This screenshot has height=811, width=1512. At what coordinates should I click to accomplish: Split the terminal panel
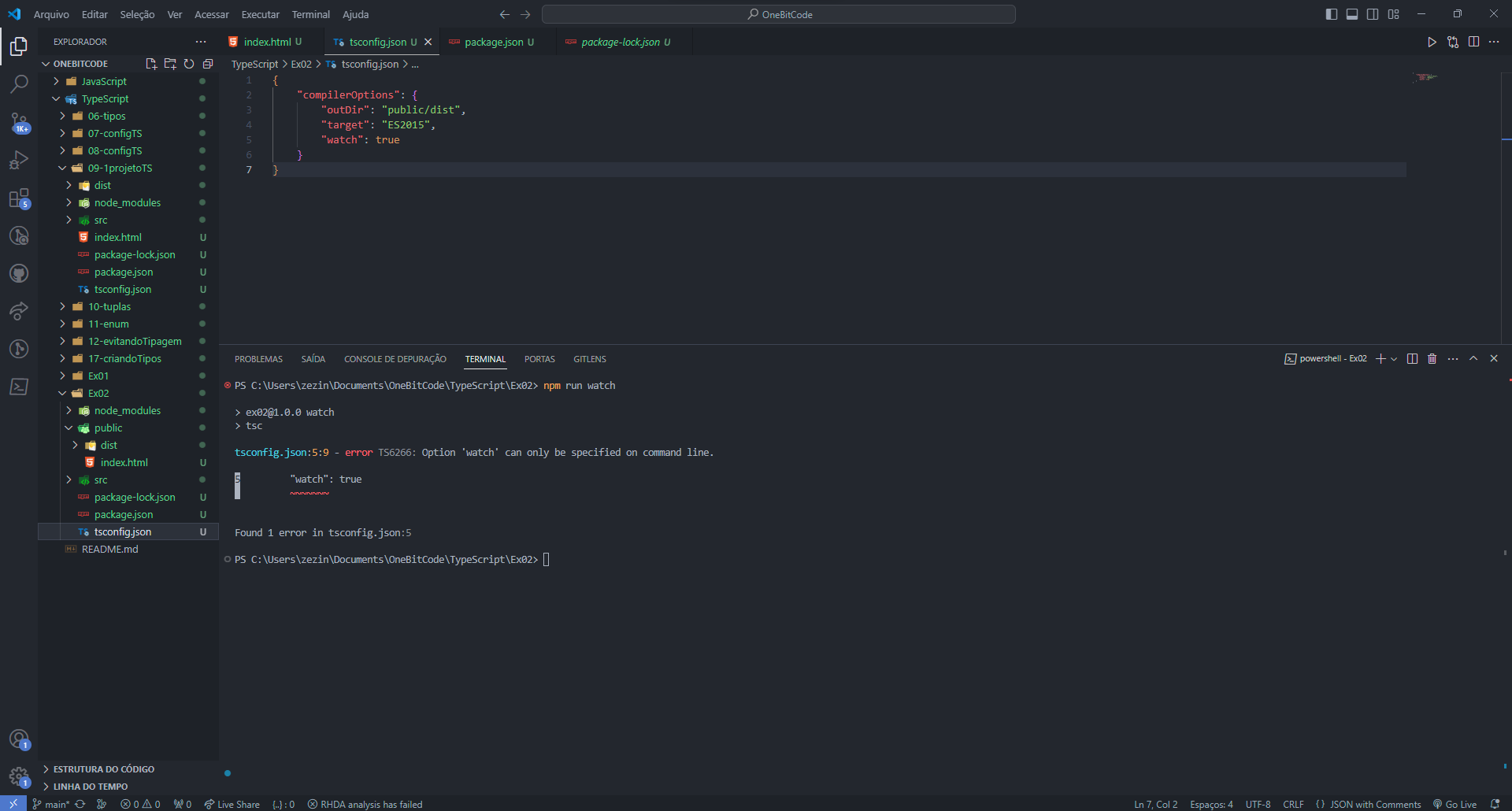tap(1412, 359)
